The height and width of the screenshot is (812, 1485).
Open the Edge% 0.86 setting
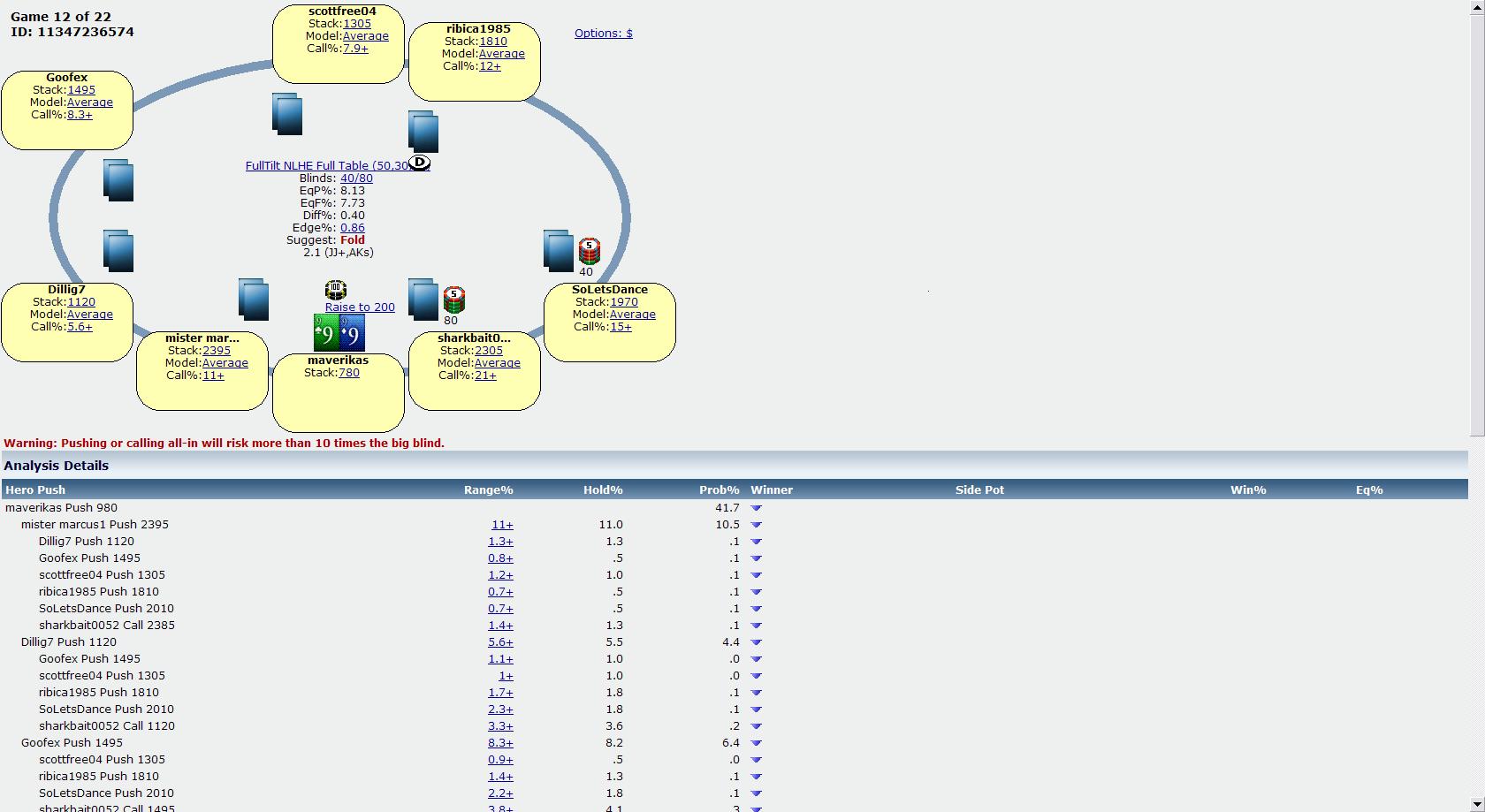tap(352, 228)
